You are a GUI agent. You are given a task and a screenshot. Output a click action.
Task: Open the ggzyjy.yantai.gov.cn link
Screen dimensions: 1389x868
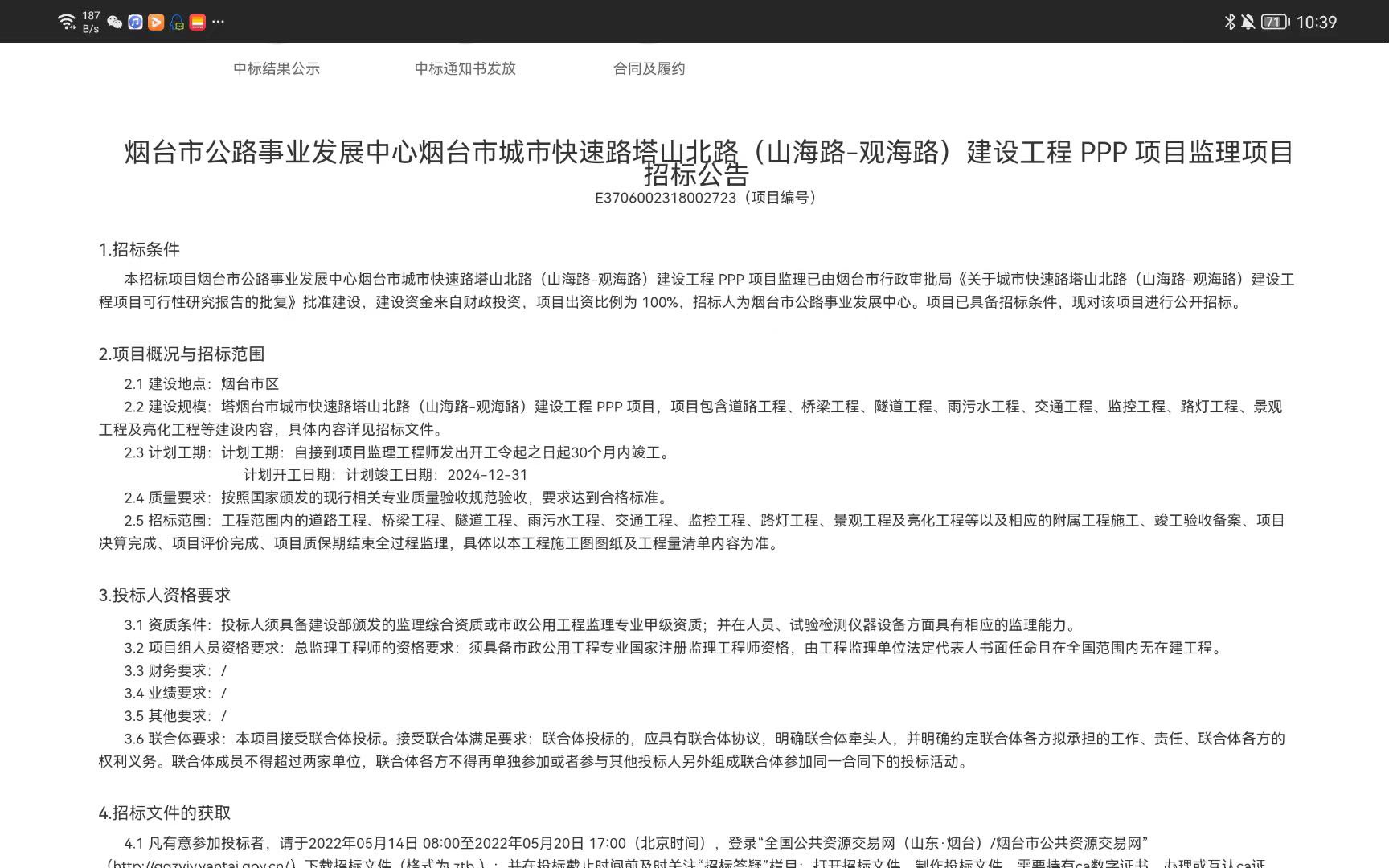click(x=203, y=864)
